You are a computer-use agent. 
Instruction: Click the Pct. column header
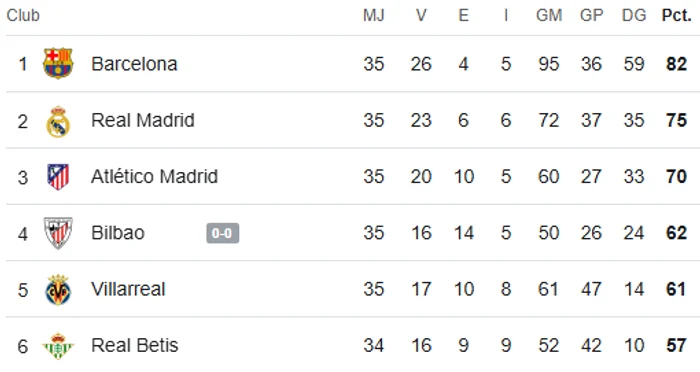676,16
